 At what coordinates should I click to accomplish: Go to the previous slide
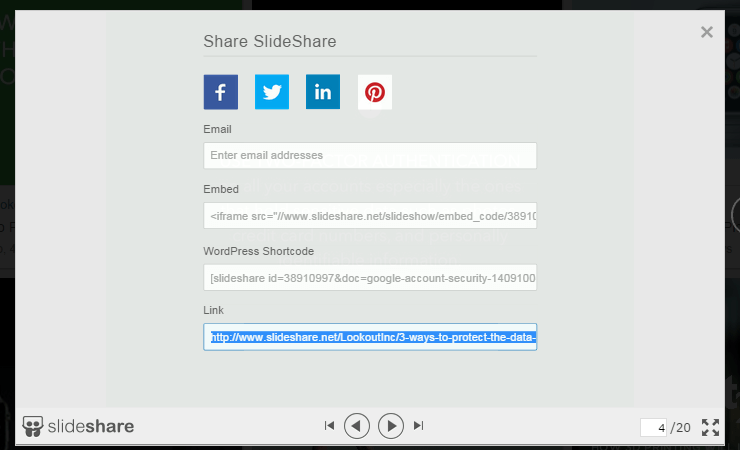pyautogui.click(x=357, y=426)
